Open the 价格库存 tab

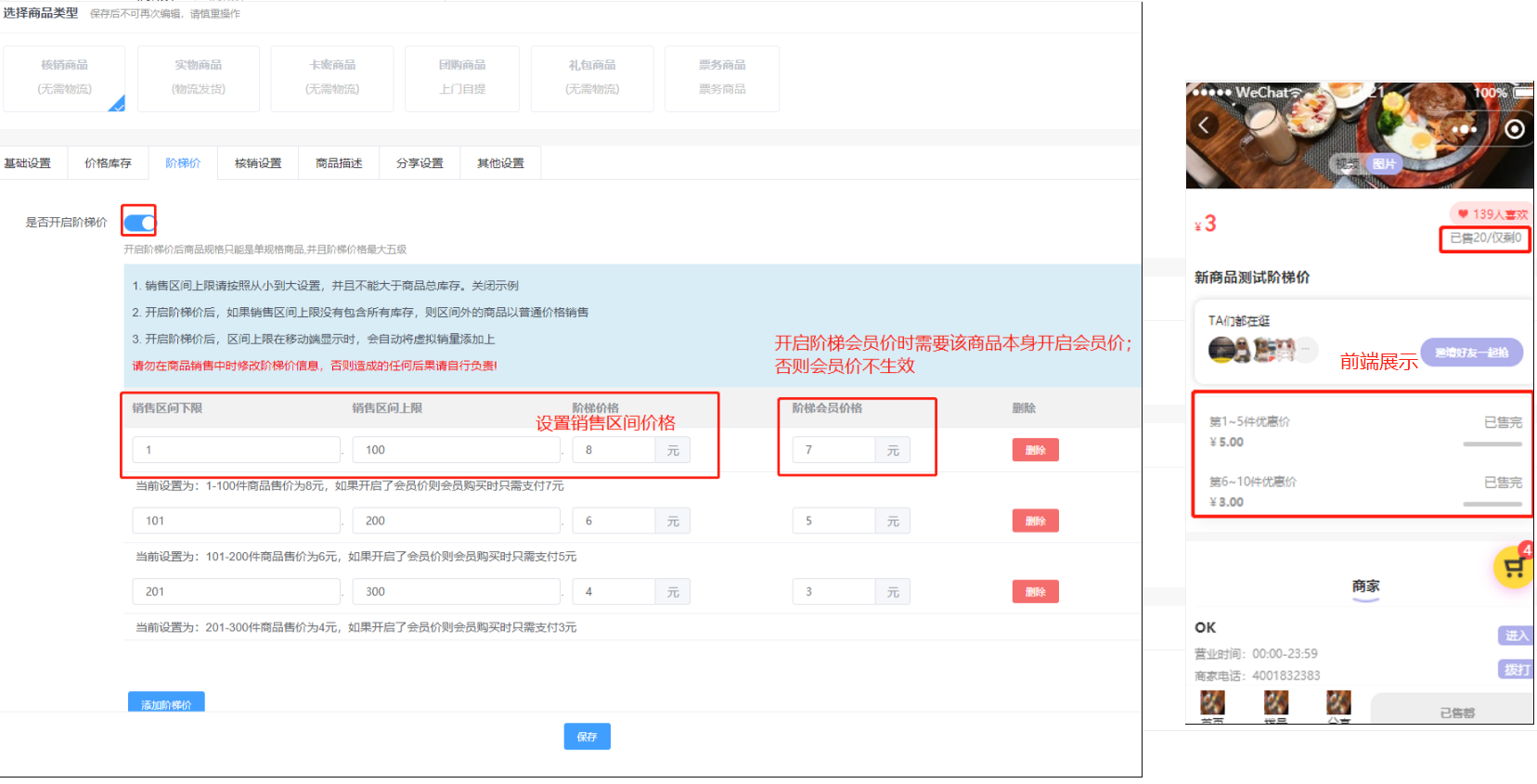108,163
